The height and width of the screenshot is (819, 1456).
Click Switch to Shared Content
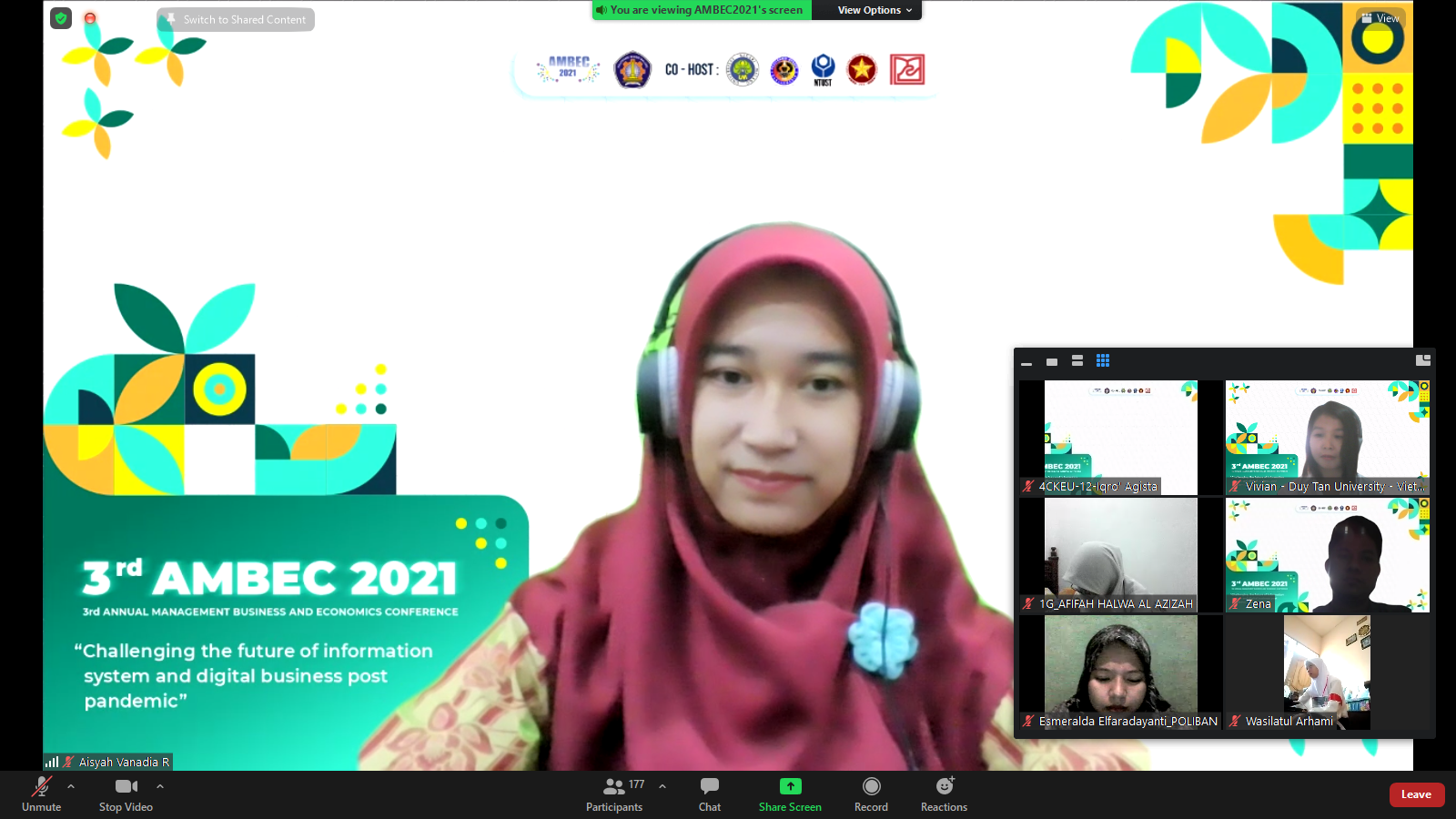[236, 19]
